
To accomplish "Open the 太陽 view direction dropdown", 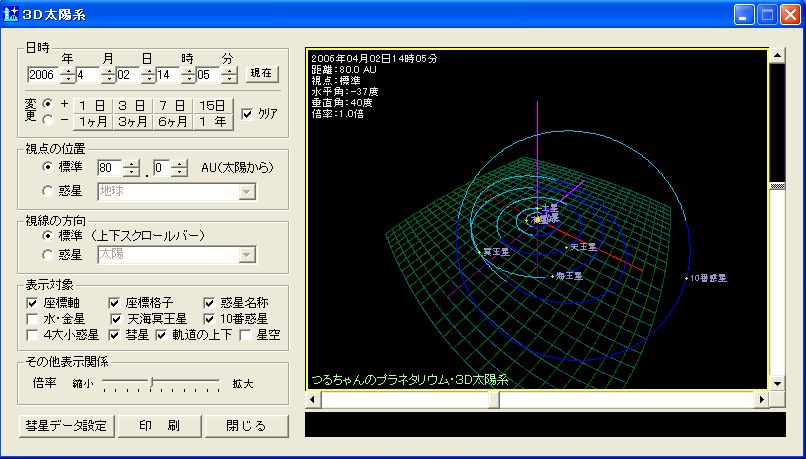I will click(x=247, y=255).
